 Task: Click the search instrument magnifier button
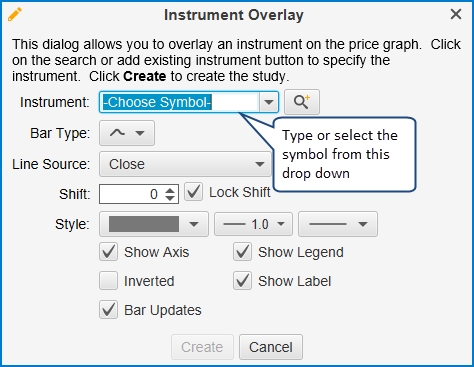click(x=302, y=102)
